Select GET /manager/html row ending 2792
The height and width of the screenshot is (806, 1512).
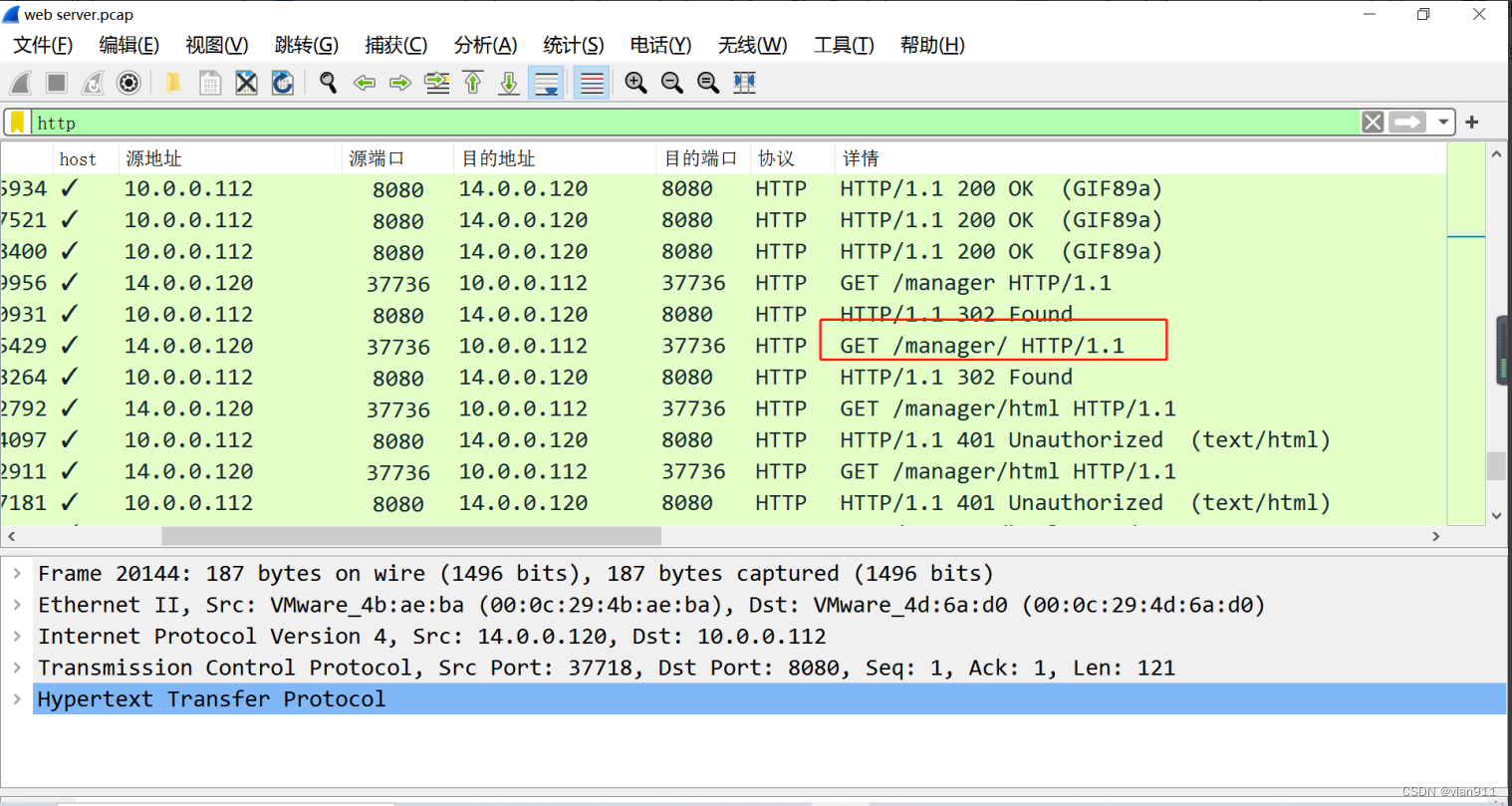tap(723, 408)
